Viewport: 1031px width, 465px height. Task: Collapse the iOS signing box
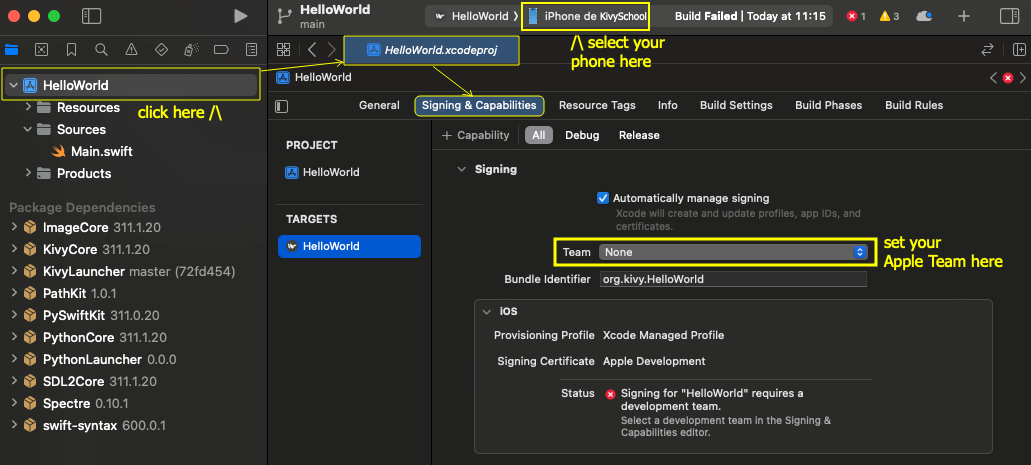(487, 312)
